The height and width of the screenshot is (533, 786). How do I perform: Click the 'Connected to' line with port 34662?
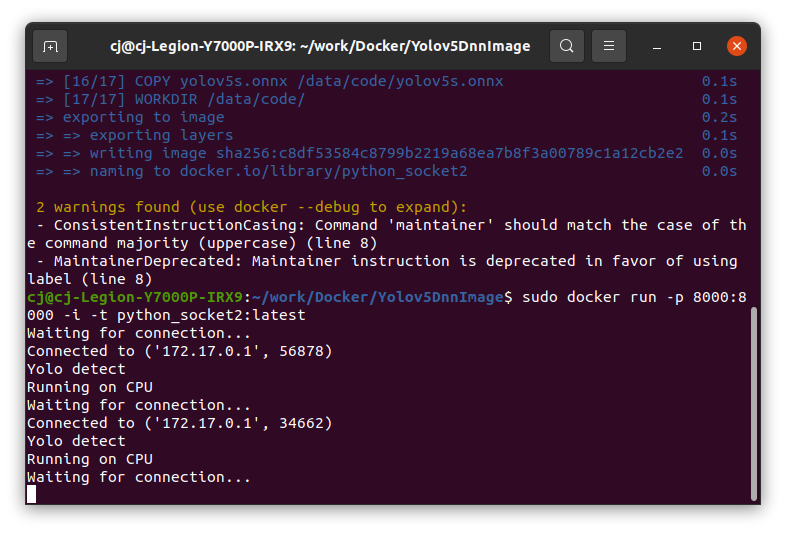[179, 424]
